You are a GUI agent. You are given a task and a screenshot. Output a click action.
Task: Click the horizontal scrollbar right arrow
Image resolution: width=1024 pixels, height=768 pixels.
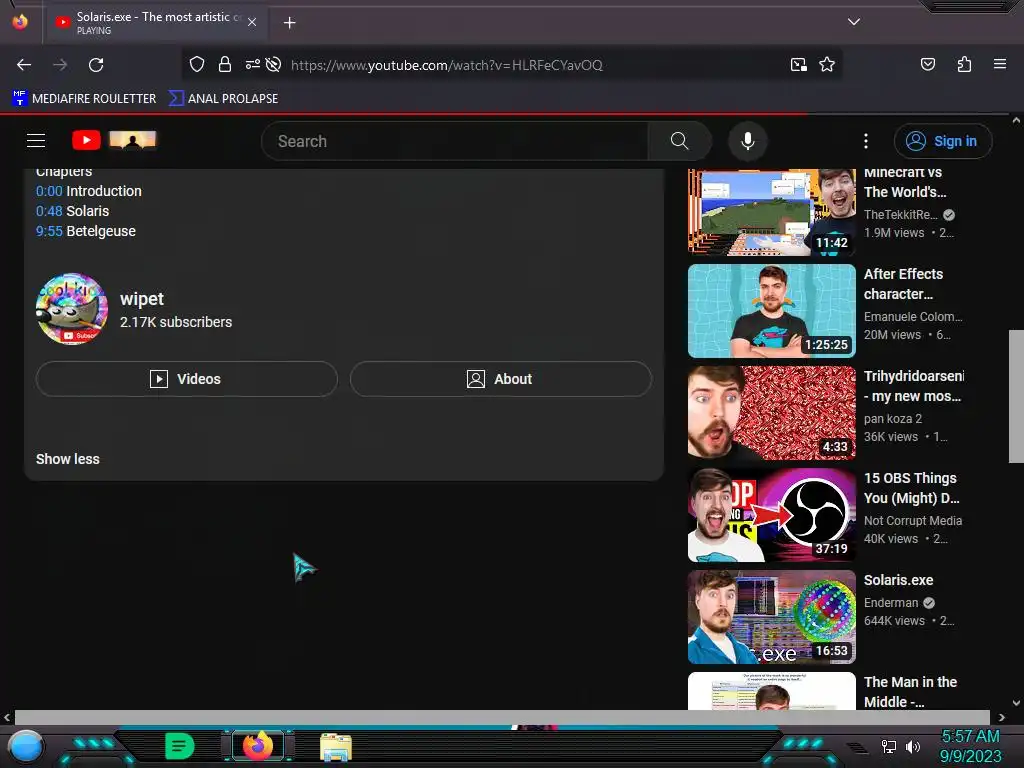[x=1001, y=717]
